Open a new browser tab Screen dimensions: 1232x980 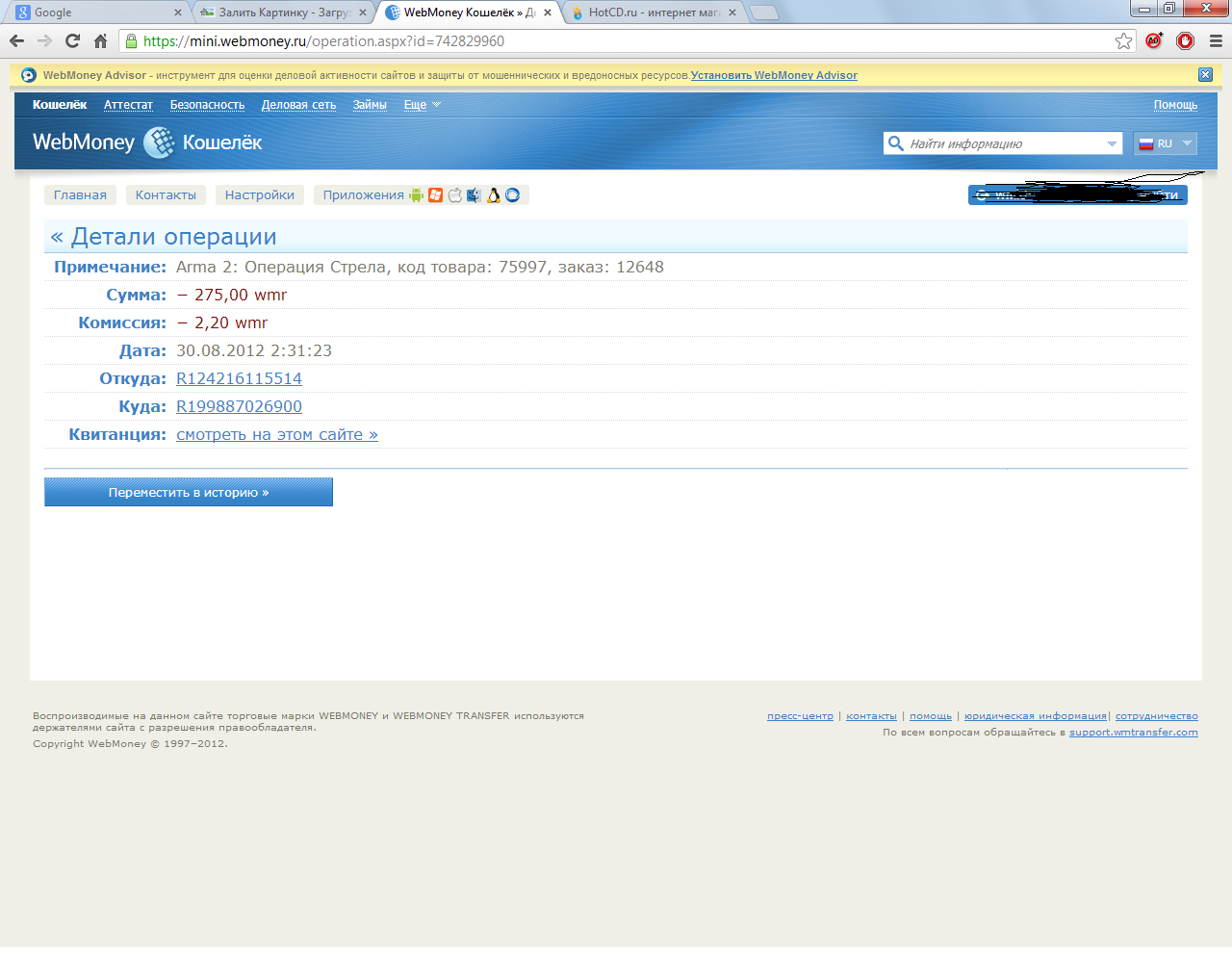(764, 13)
